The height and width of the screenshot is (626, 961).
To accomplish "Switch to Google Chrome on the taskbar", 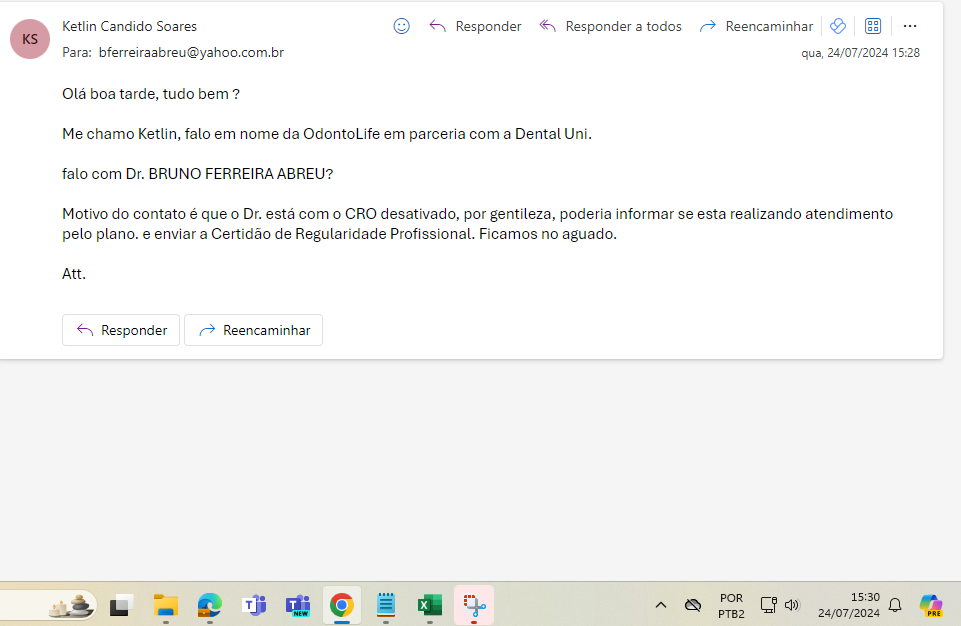I will pyautogui.click(x=342, y=606).
